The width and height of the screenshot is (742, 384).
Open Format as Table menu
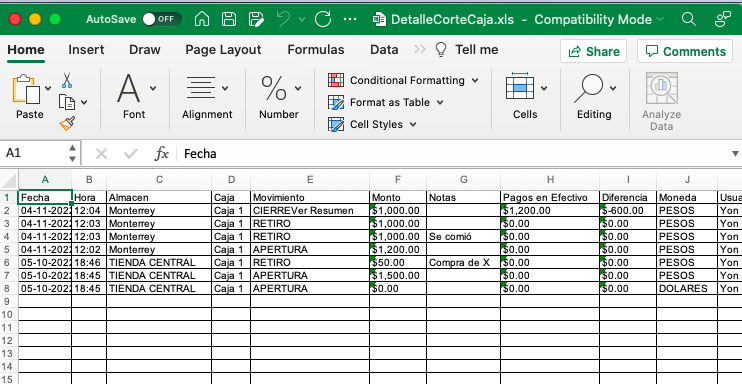pos(386,102)
